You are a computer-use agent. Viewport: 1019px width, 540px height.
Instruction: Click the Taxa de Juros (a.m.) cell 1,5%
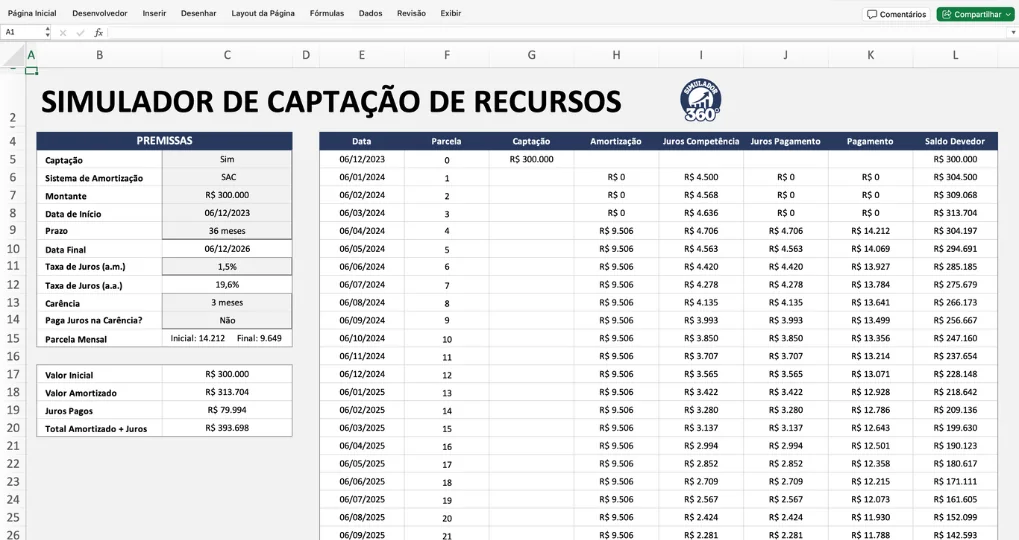pos(227,266)
